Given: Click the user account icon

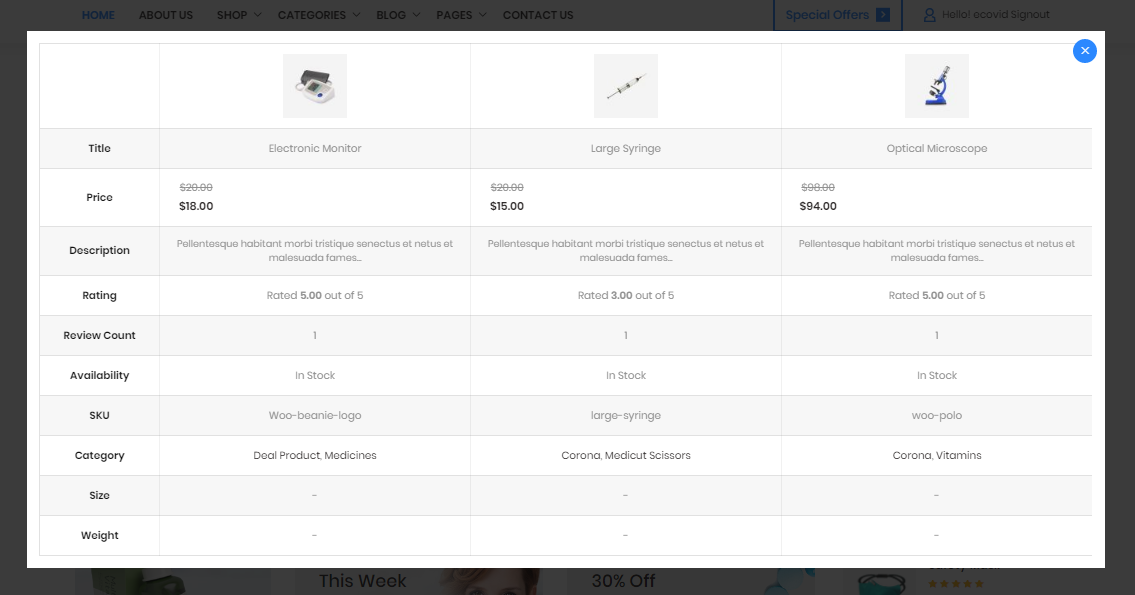Looking at the screenshot, I should tap(929, 15).
